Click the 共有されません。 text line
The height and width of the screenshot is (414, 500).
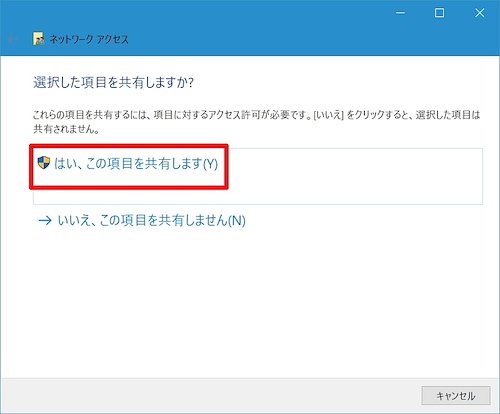pos(66,129)
